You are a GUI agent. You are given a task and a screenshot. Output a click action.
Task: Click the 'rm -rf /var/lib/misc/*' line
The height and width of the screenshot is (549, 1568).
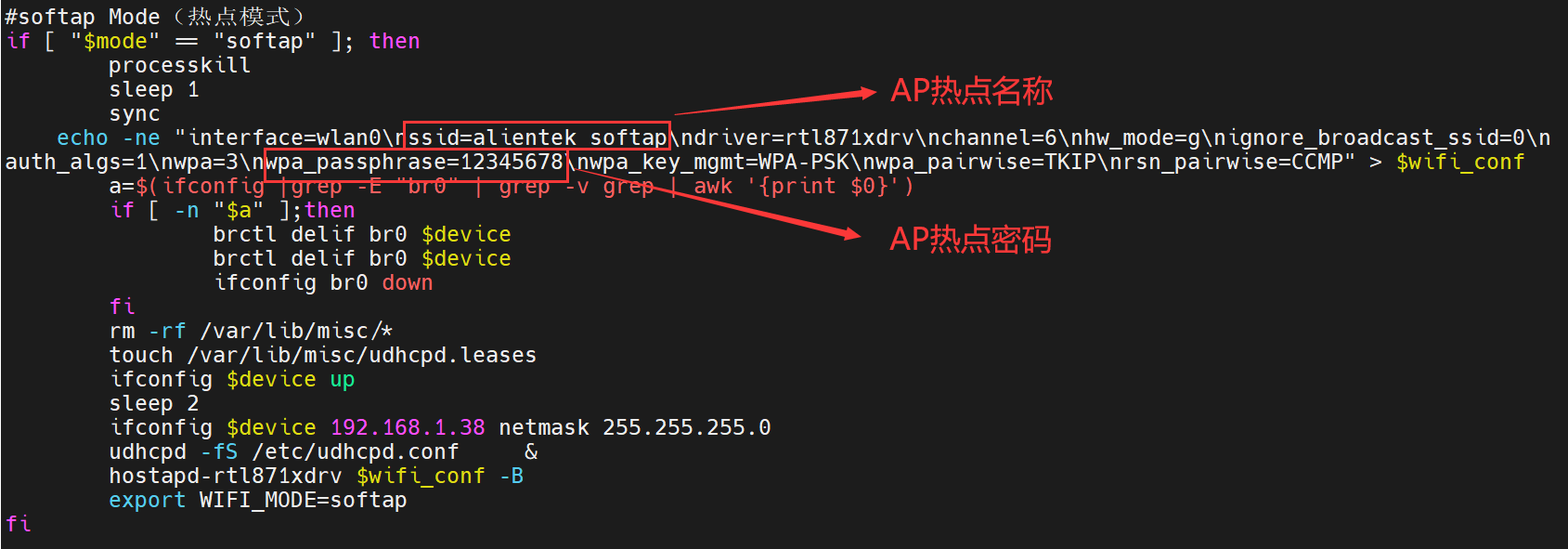click(x=251, y=331)
